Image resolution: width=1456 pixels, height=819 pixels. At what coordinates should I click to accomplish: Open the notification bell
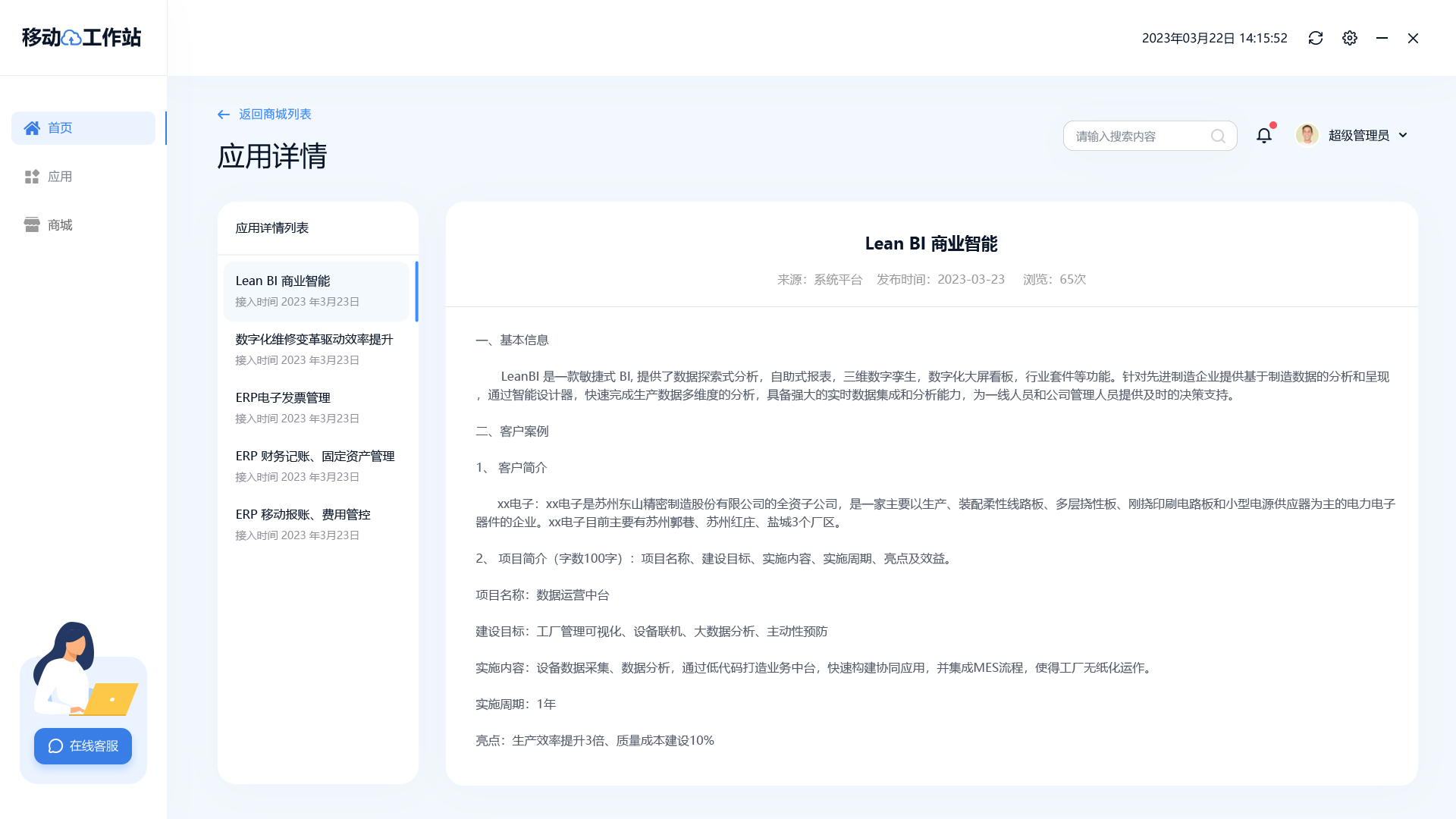point(1264,135)
